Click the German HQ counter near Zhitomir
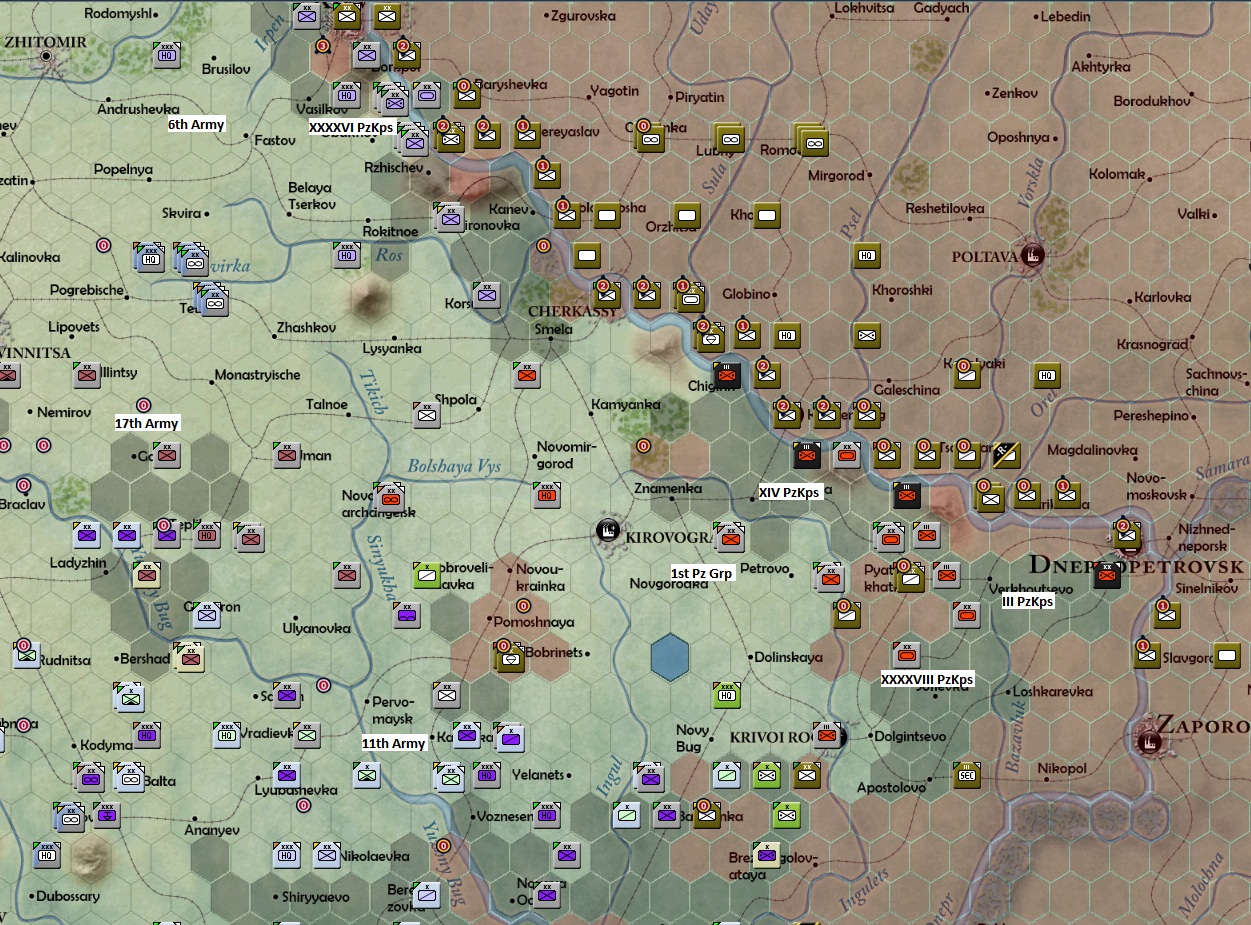Screen dimensions: 1251x925 click(167, 54)
